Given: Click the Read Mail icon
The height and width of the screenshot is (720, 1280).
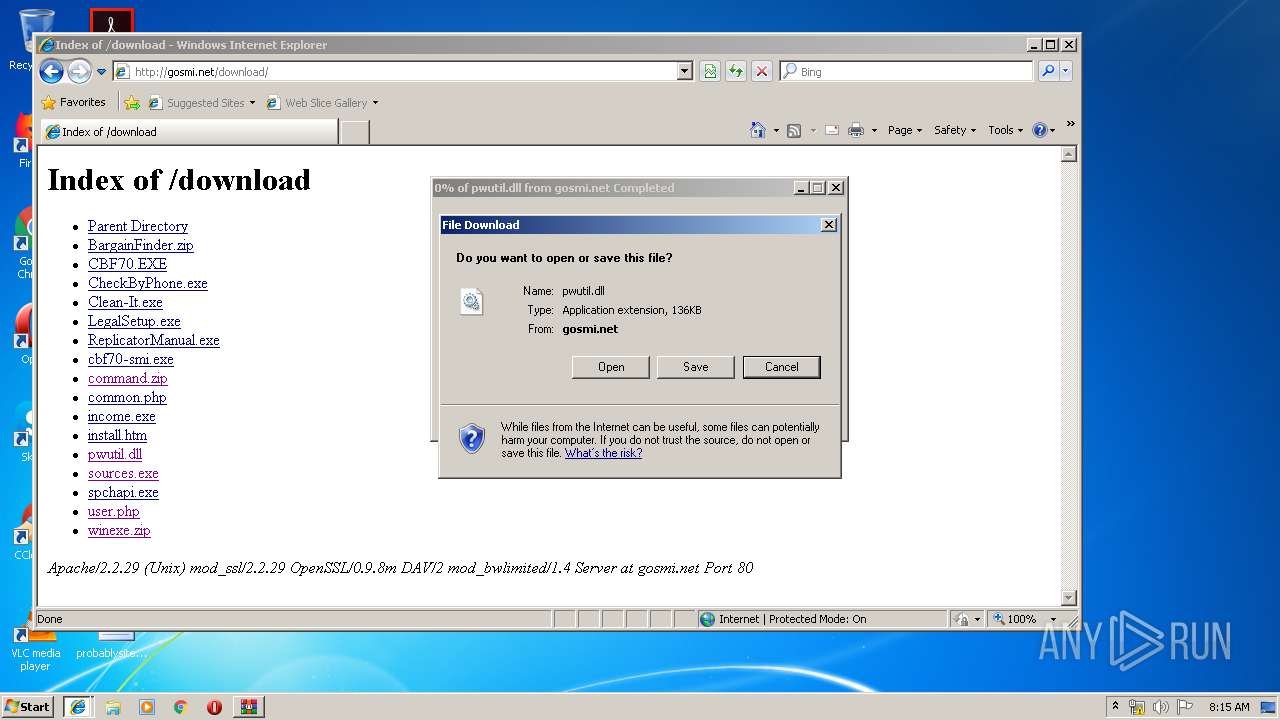Looking at the screenshot, I should click(831, 130).
